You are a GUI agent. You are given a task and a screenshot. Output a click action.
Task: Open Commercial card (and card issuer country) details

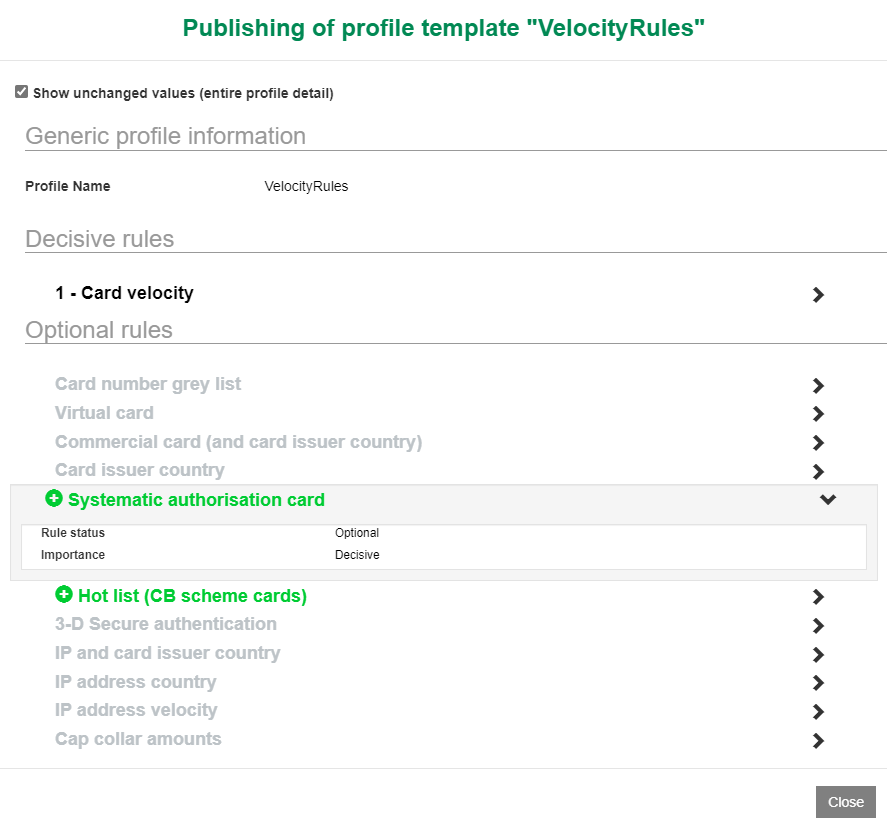pyautogui.click(x=818, y=443)
